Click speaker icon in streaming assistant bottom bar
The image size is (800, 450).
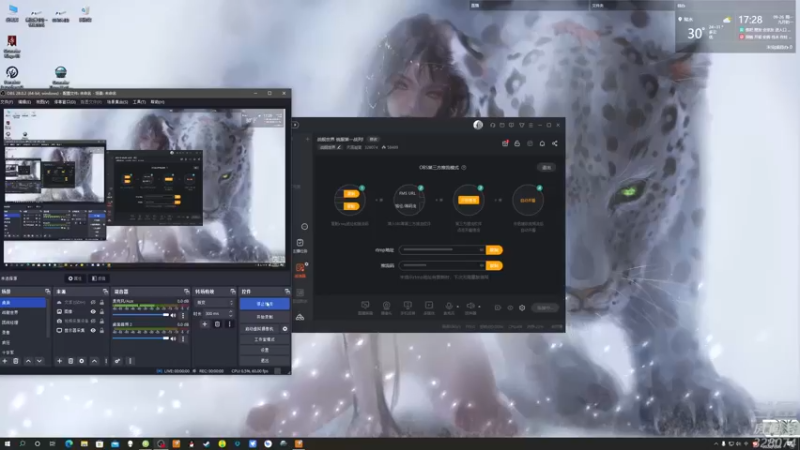[470, 306]
